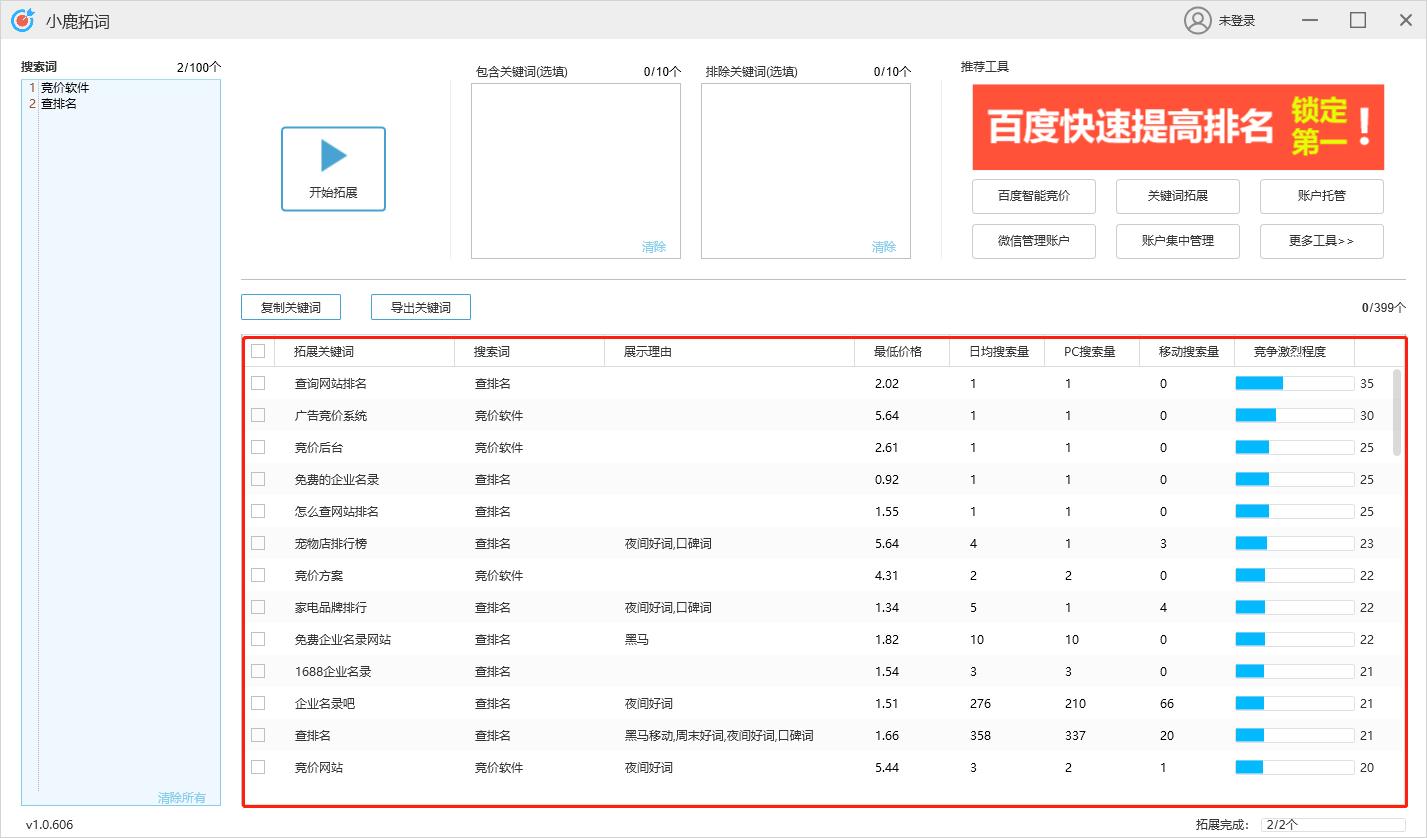Click the daily search value 358
This screenshot has height=838, width=1427.
[x=980, y=735]
